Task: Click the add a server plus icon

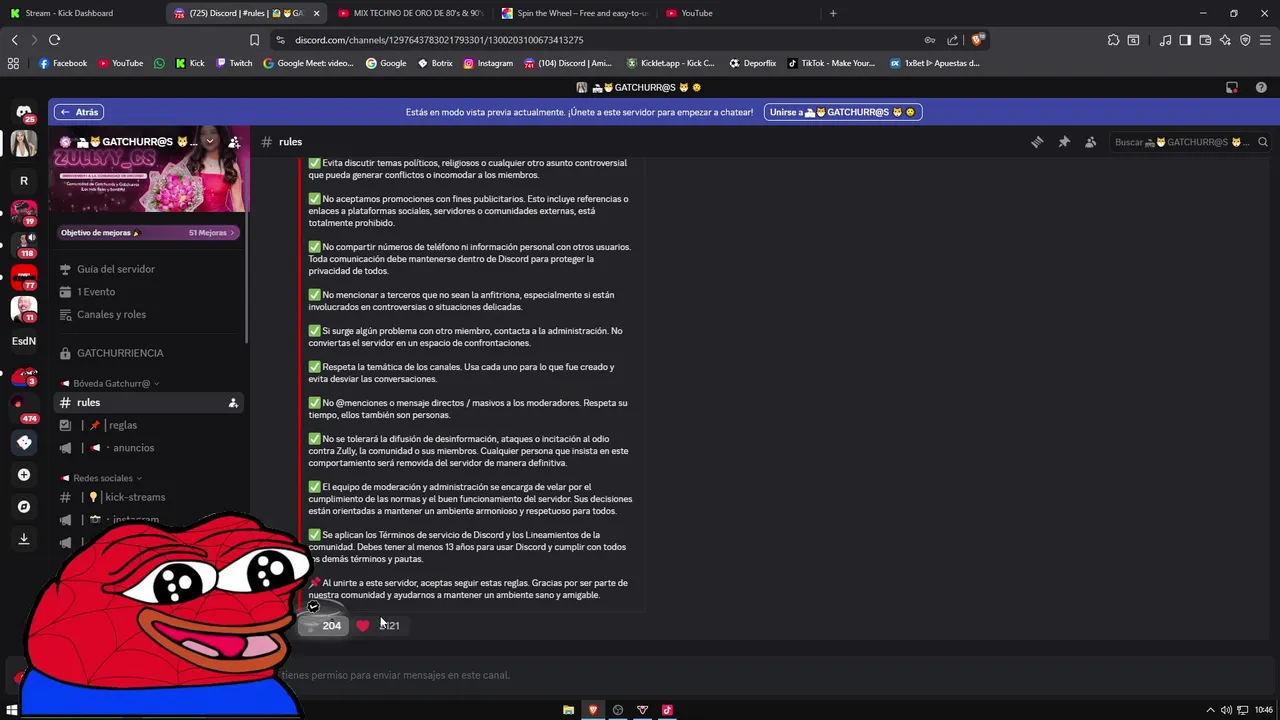Action: (x=24, y=475)
